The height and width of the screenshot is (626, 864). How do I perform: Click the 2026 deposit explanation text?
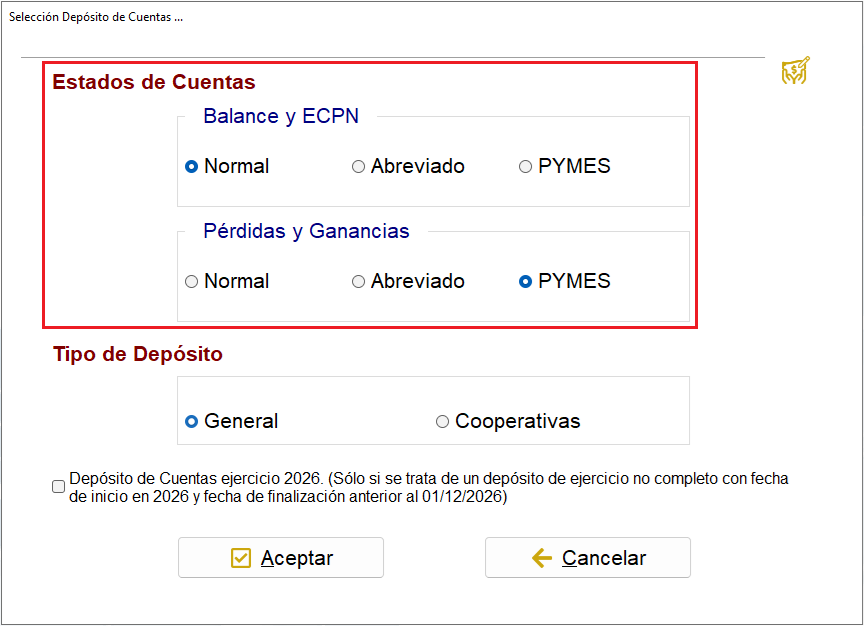429,487
